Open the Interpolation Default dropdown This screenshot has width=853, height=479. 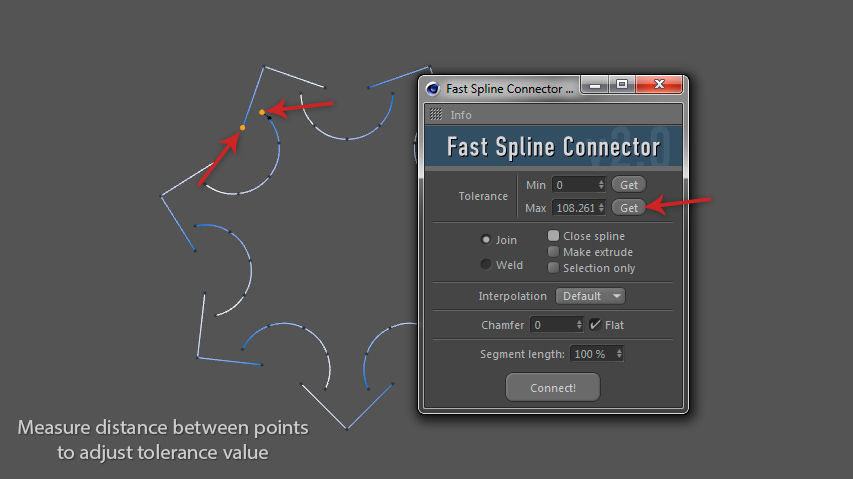(x=590, y=296)
